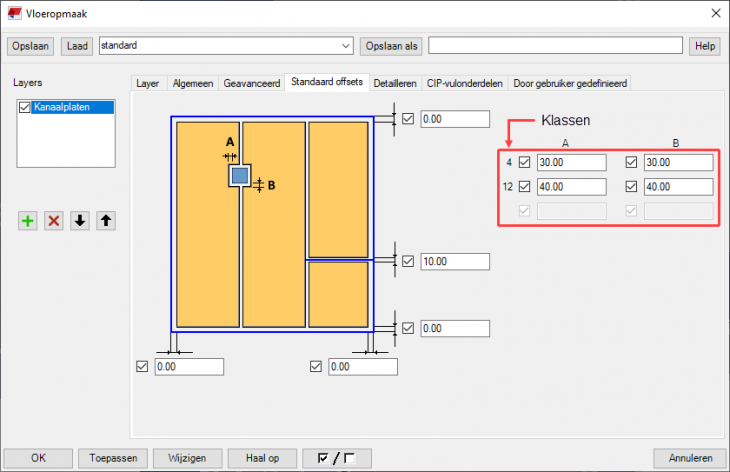Select Kanaalplaten in the Layers list
The height and width of the screenshot is (472, 730).
61,108
